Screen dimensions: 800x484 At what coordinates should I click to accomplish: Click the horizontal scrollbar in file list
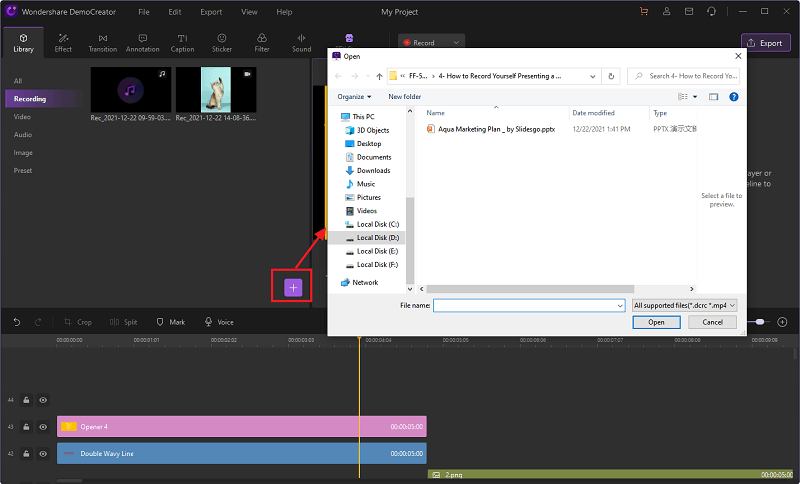pos(531,289)
